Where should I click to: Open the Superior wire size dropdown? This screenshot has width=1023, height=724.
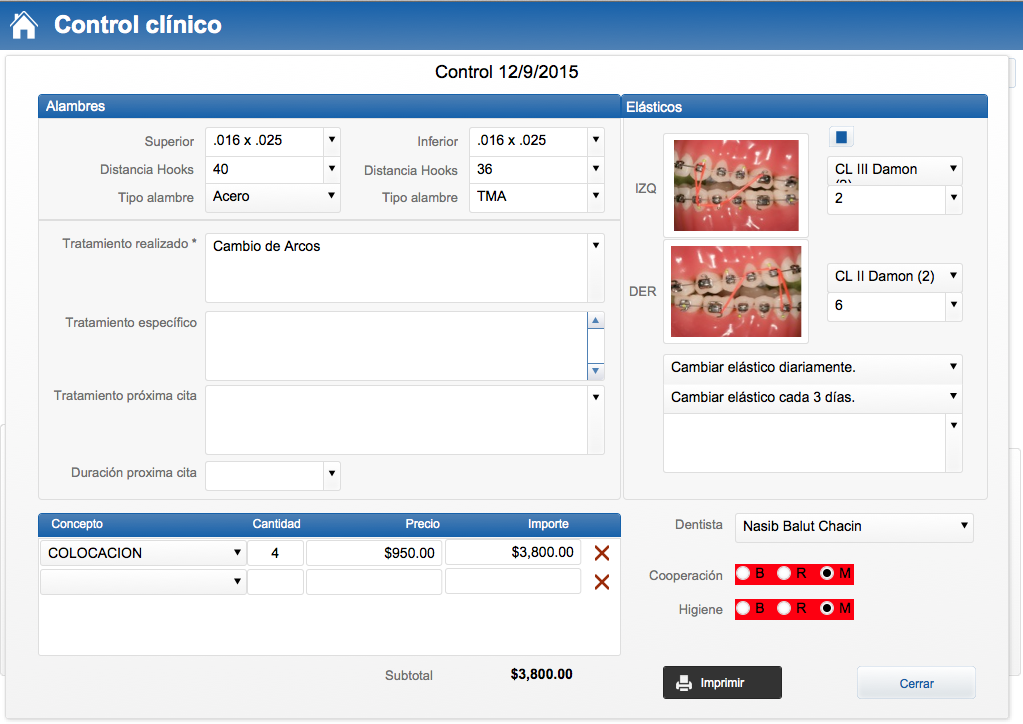(332, 141)
